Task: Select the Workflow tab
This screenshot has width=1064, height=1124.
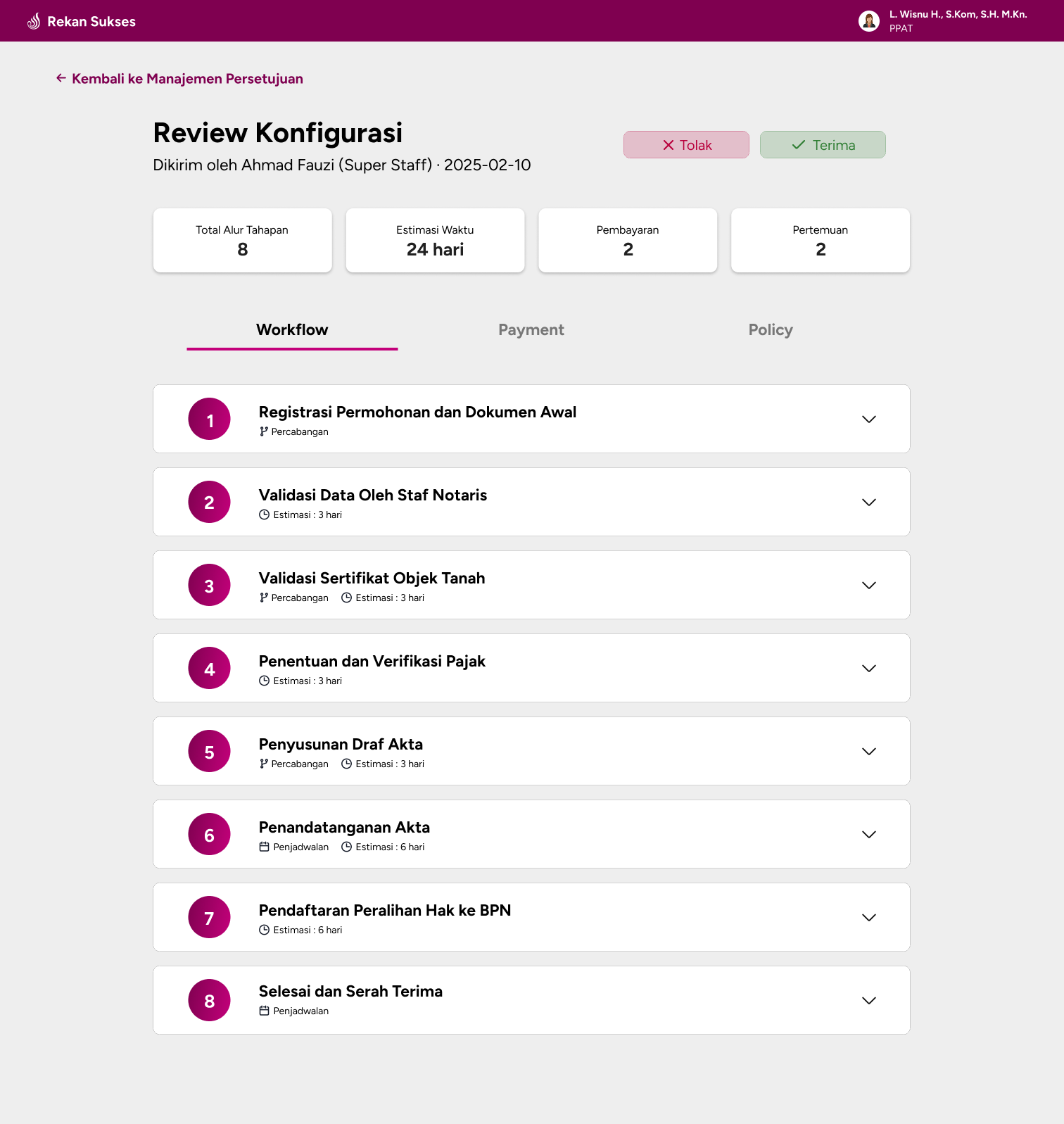Action: [x=292, y=330]
